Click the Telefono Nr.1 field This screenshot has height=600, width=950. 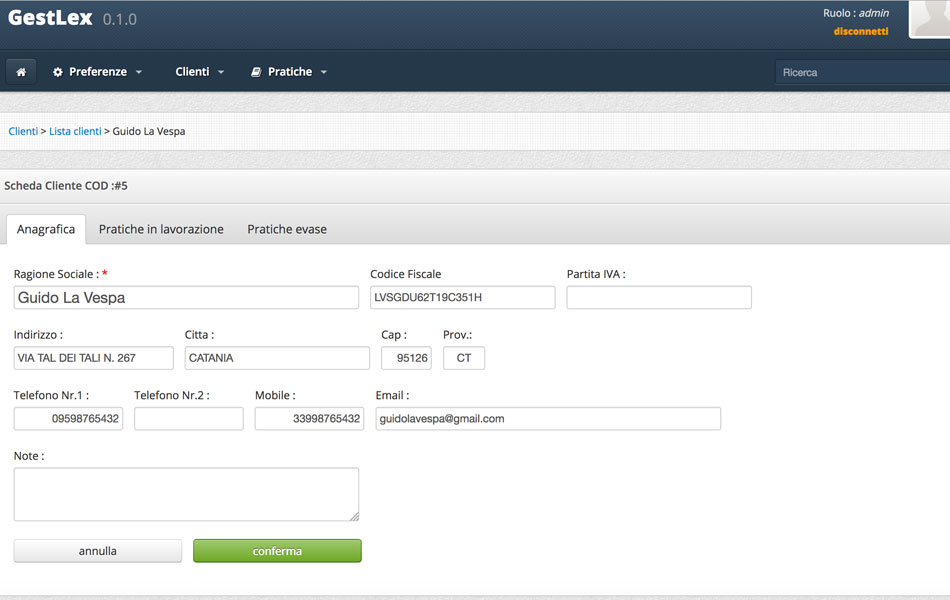click(x=68, y=419)
